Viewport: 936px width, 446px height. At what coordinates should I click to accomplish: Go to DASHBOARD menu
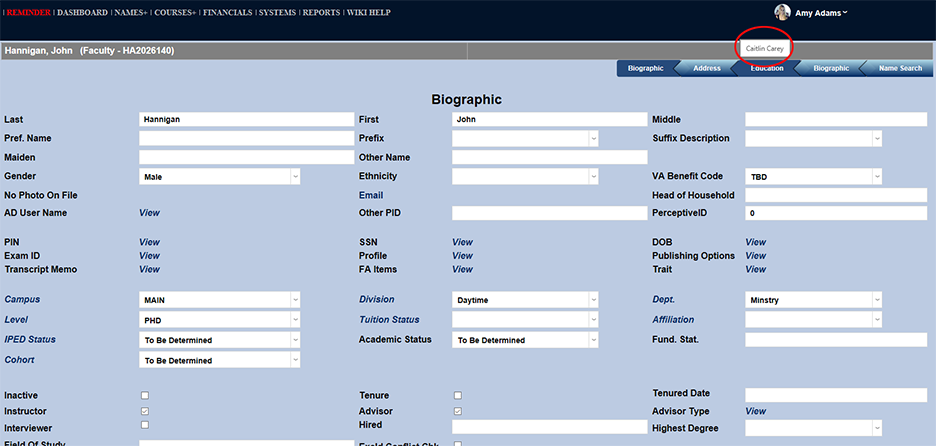point(82,13)
